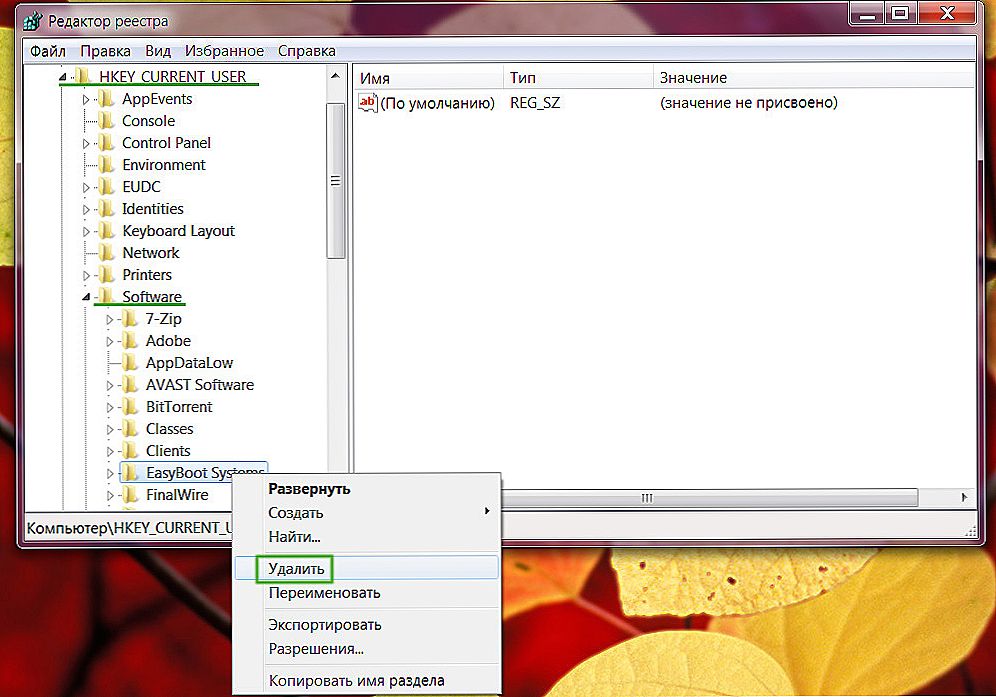Select the (По умолчанию) value name
Screen dimensions: 996x697
tap(437, 103)
